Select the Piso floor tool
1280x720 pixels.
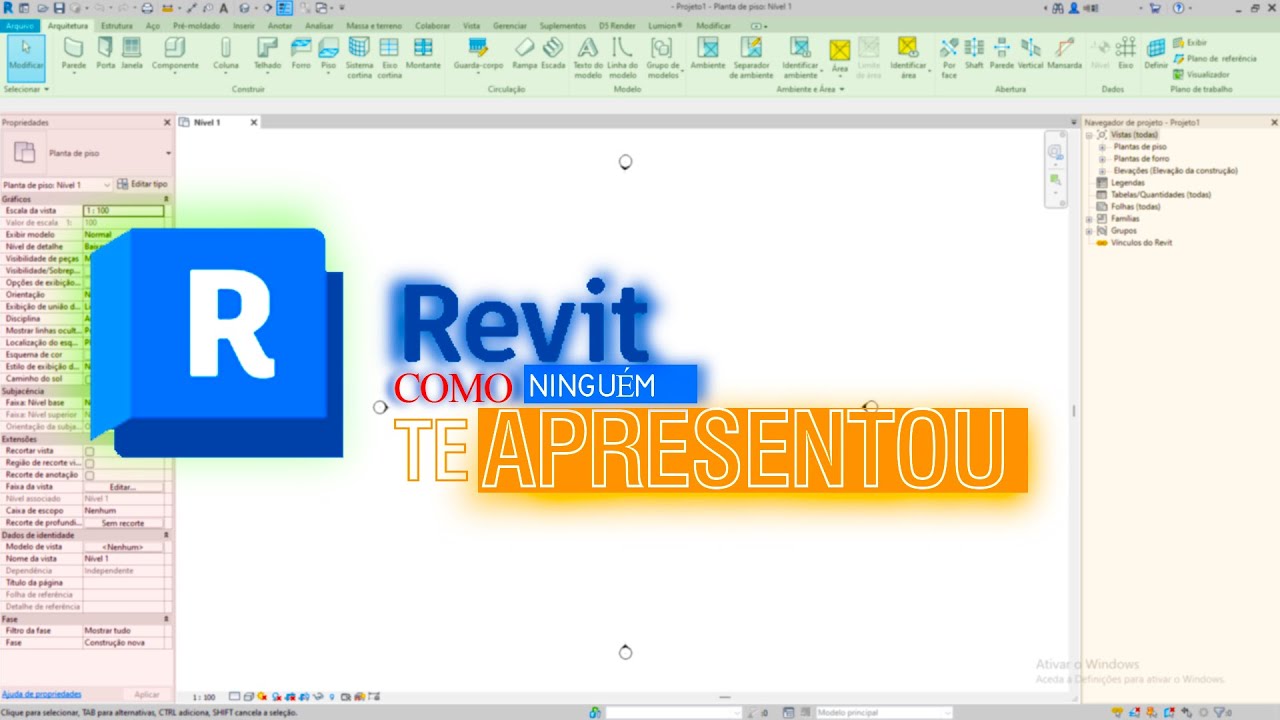point(328,52)
